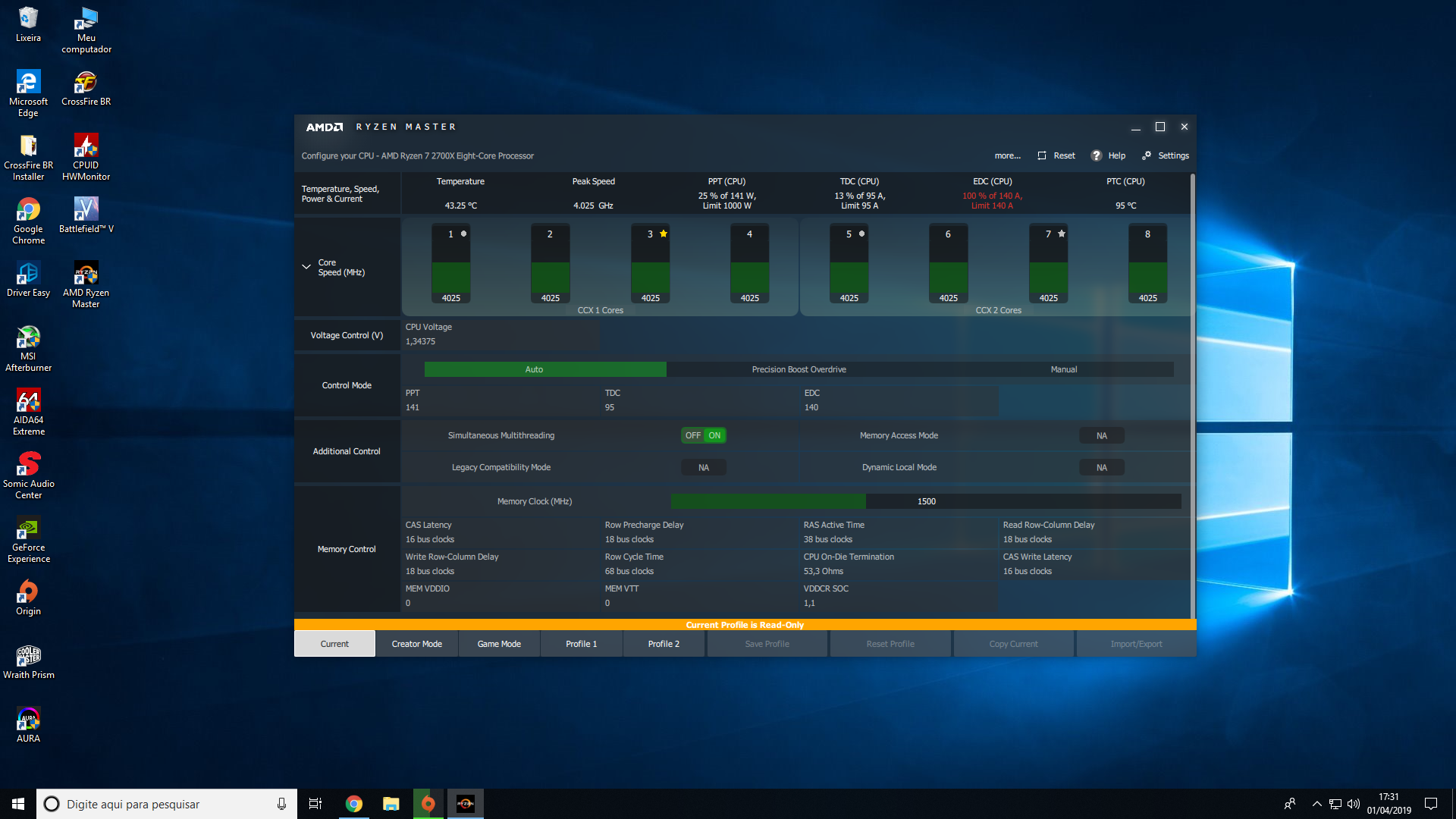Click Dynamic Local Mode NA toggle
The height and width of the screenshot is (819, 1456).
click(1101, 468)
